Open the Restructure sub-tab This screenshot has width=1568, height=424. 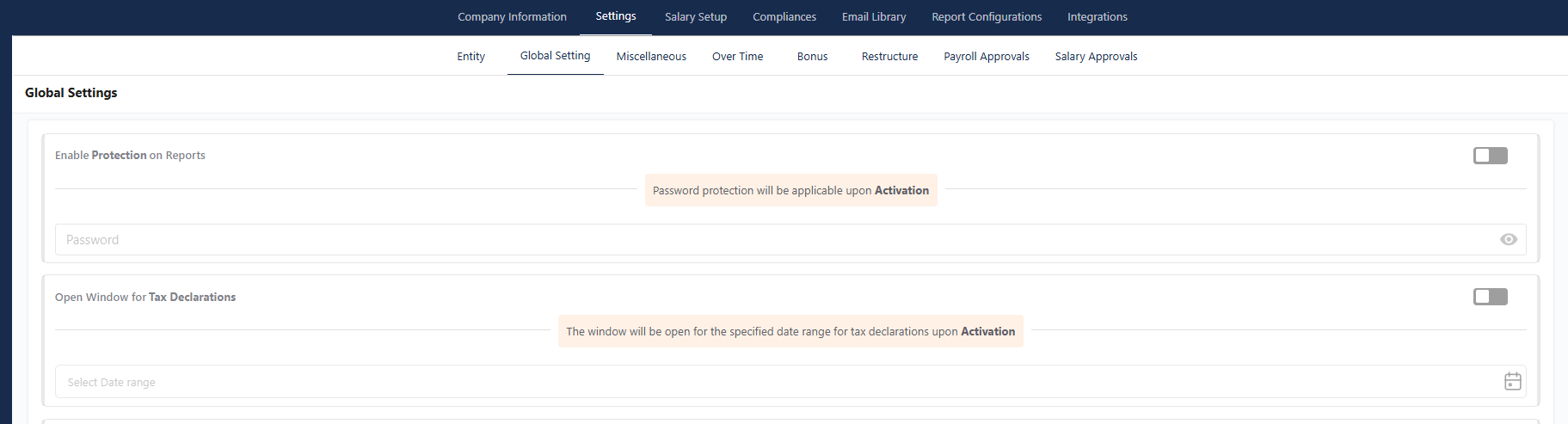tap(889, 57)
